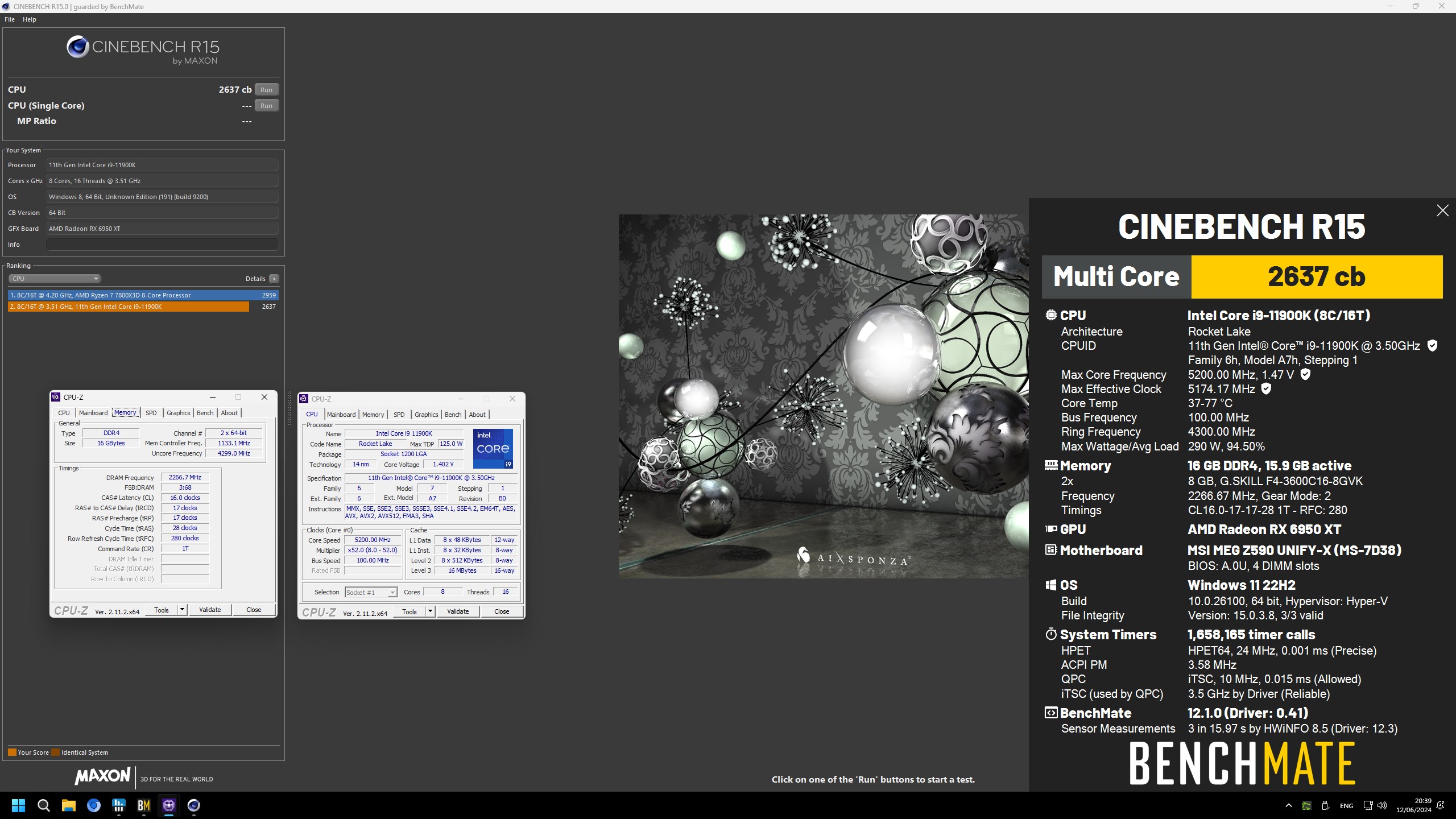Open Memory tab in right CPU-Z
The height and width of the screenshot is (819, 1456).
coord(373,415)
